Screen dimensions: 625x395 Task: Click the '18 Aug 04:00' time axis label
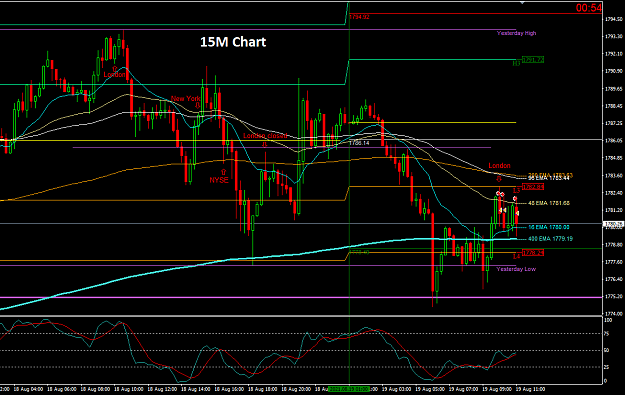tap(28, 389)
